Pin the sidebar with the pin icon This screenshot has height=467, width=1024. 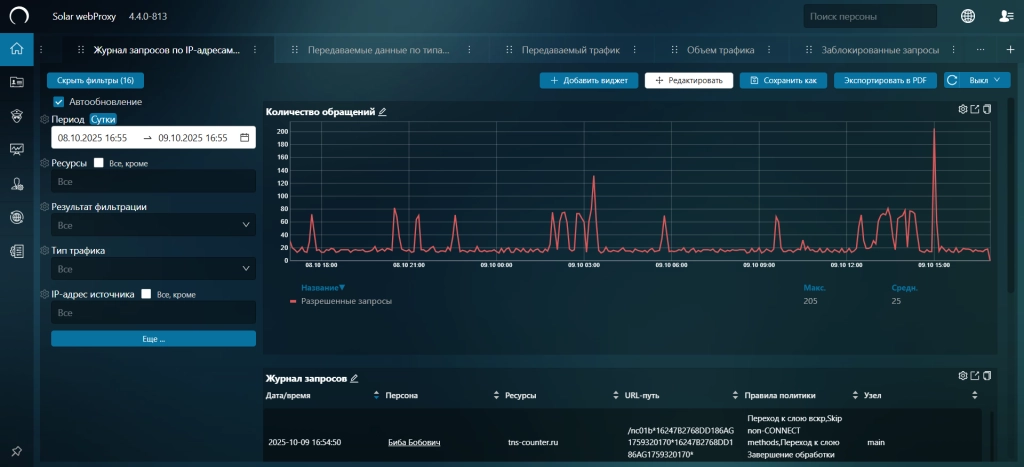(16, 450)
